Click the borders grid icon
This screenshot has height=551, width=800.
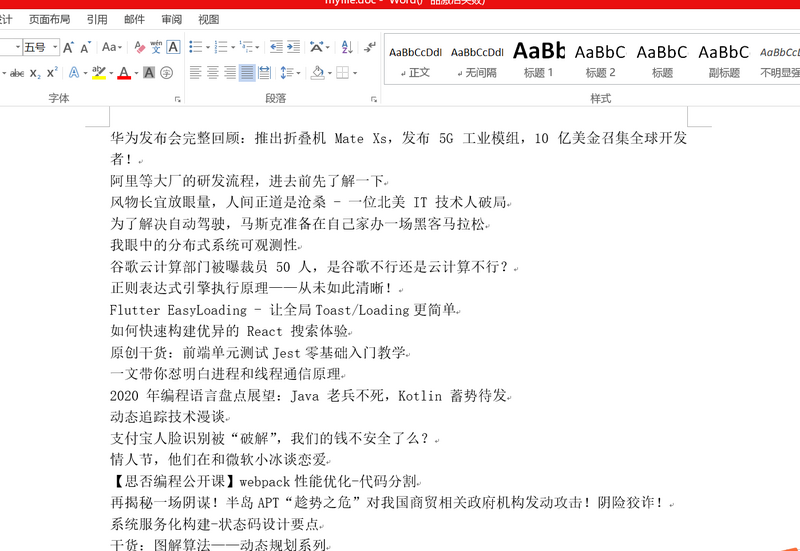343,73
